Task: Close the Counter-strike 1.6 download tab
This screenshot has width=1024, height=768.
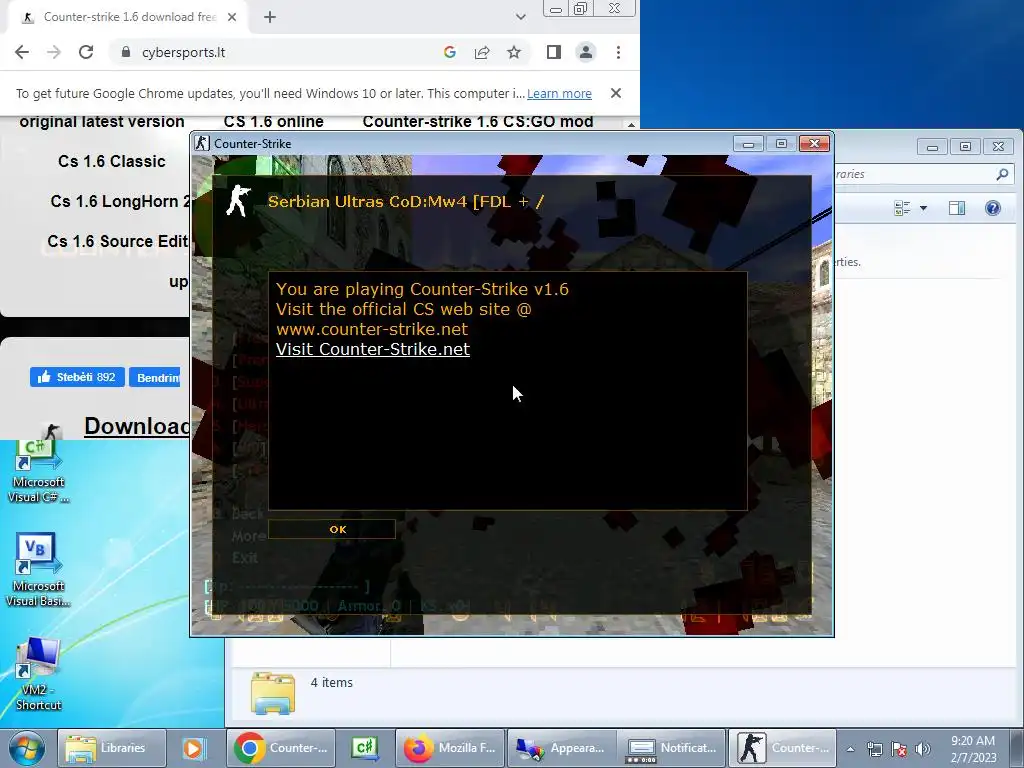Action: coord(232,18)
